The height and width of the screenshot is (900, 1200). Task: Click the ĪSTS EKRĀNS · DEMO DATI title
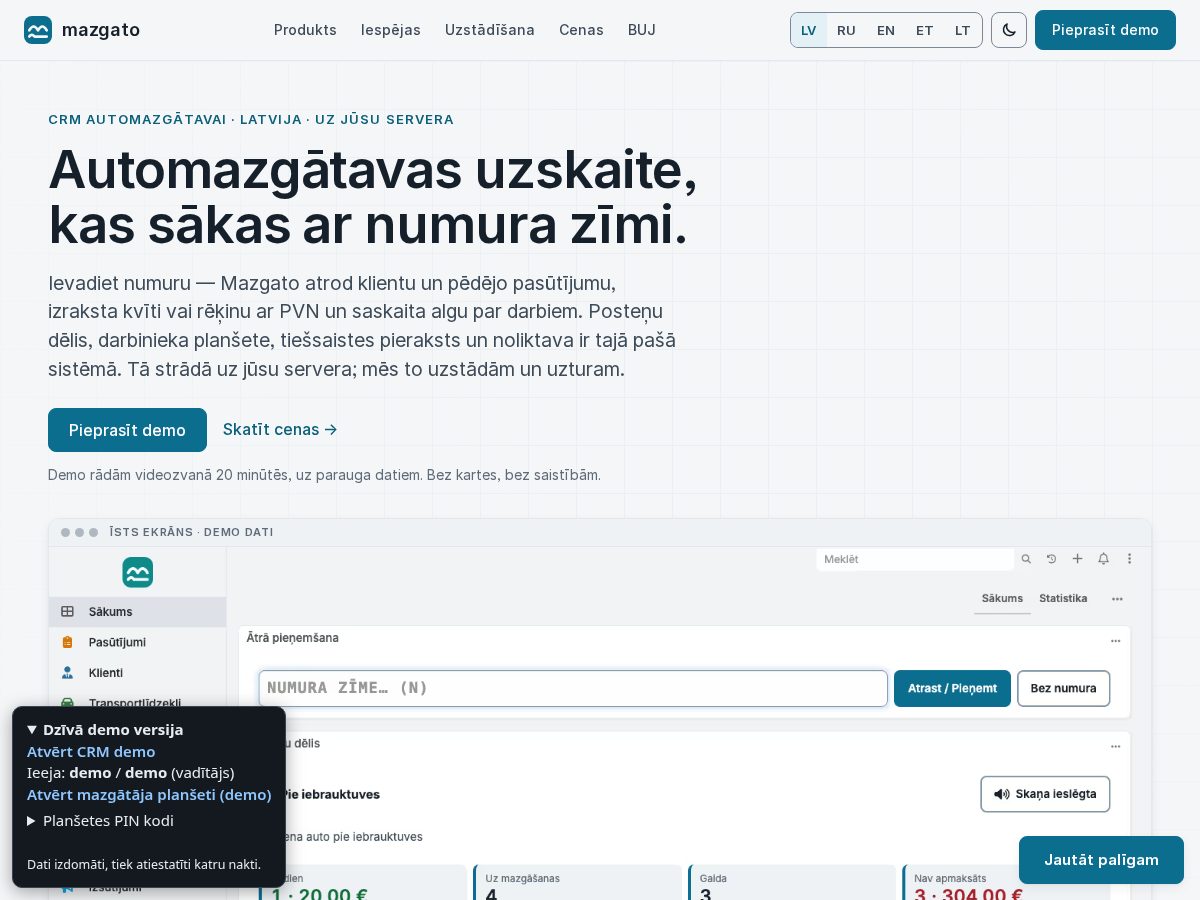[191, 532]
